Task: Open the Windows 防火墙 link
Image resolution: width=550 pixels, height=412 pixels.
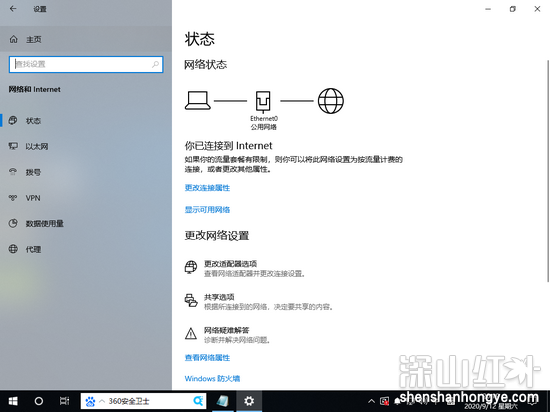Action: (212, 379)
